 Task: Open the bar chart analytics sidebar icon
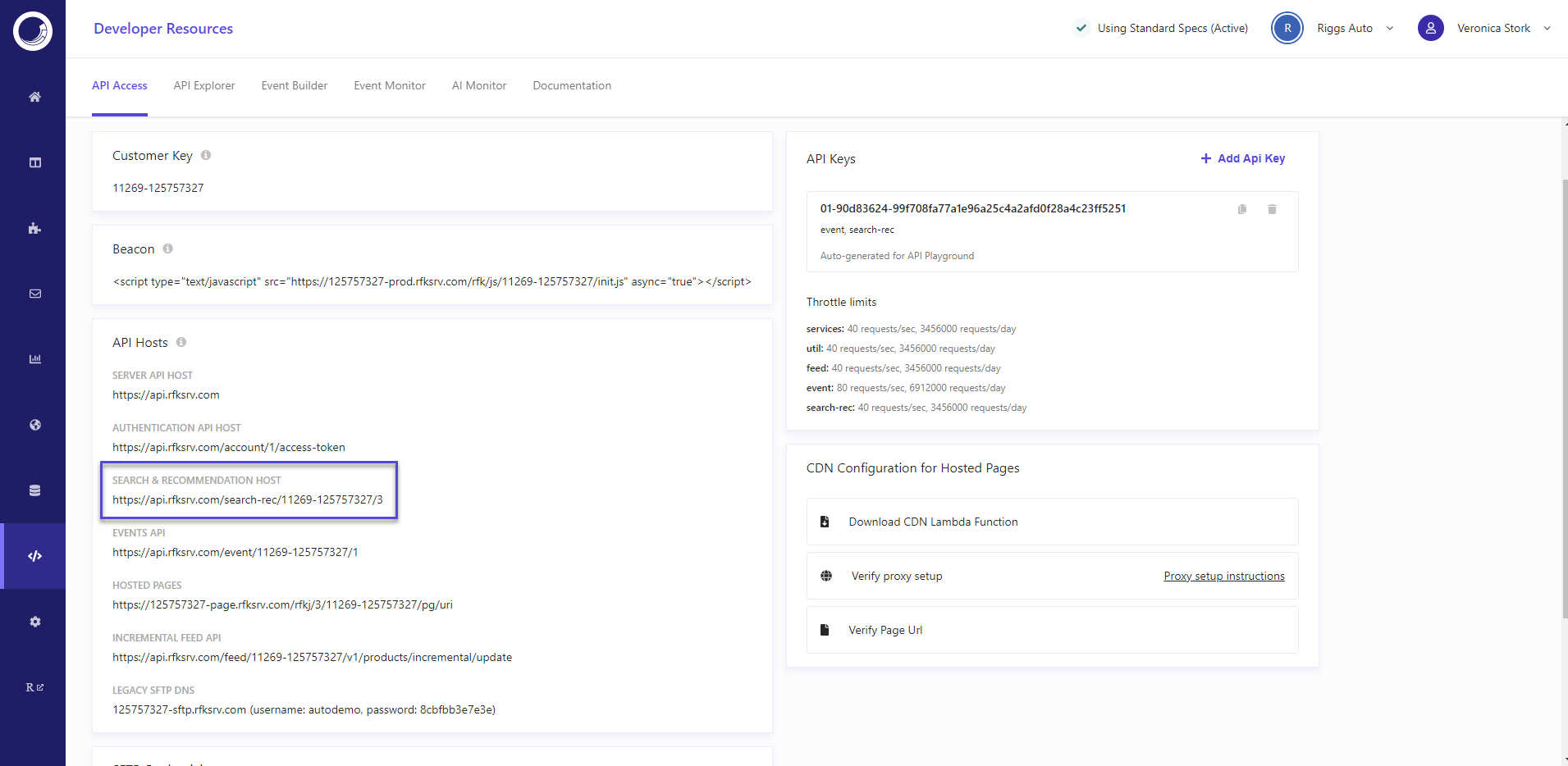[34, 359]
